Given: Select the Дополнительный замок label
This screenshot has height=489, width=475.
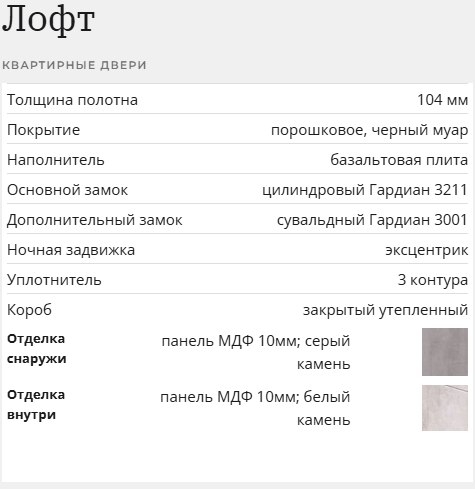Looking at the screenshot, I should tap(95, 220).
